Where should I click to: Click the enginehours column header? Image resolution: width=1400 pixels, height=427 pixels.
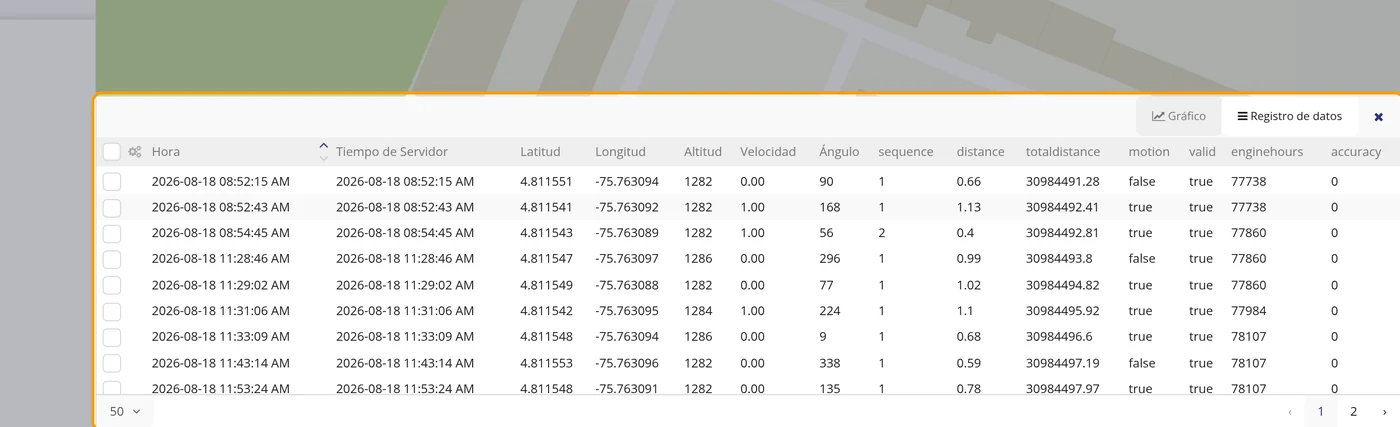tap(1267, 152)
